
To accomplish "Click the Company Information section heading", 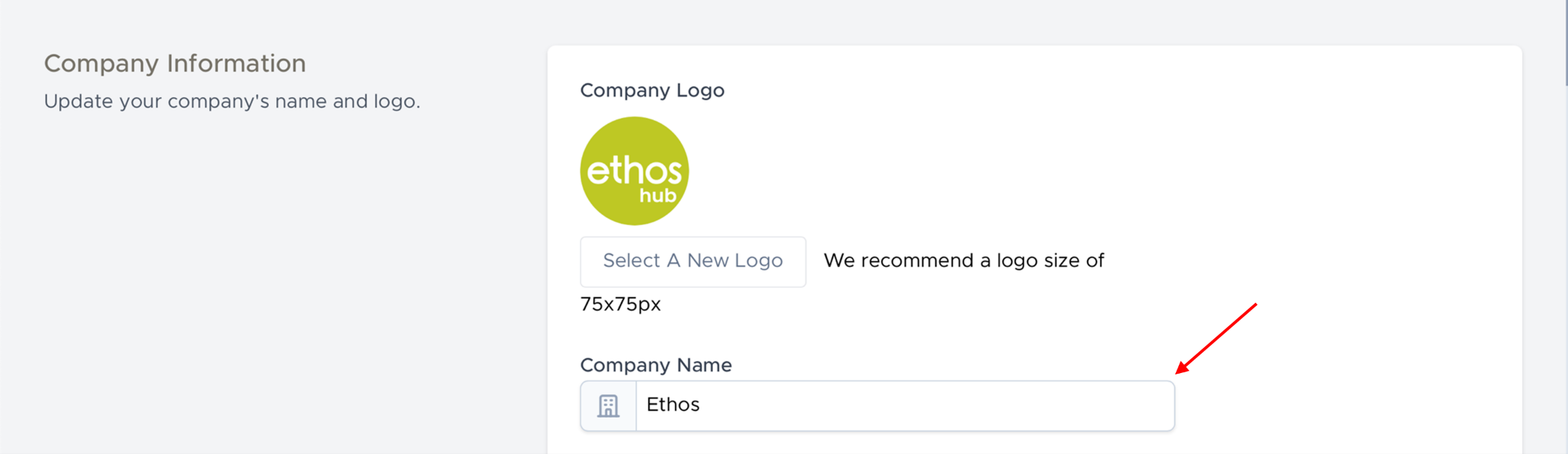I will [x=174, y=64].
